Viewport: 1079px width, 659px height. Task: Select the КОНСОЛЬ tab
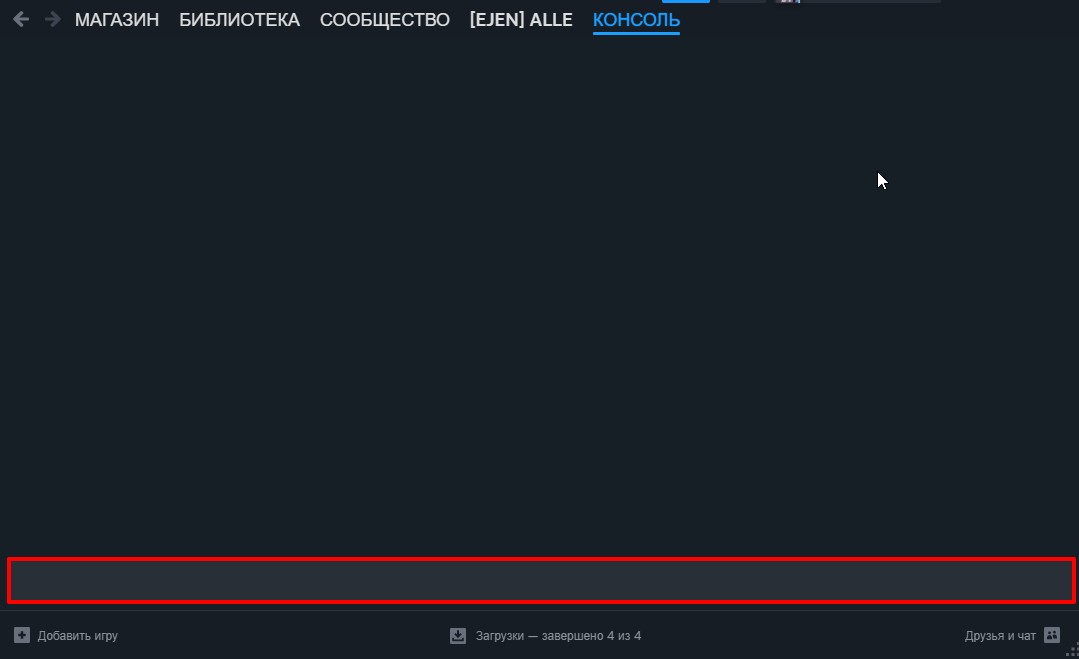click(x=637, y=21)
